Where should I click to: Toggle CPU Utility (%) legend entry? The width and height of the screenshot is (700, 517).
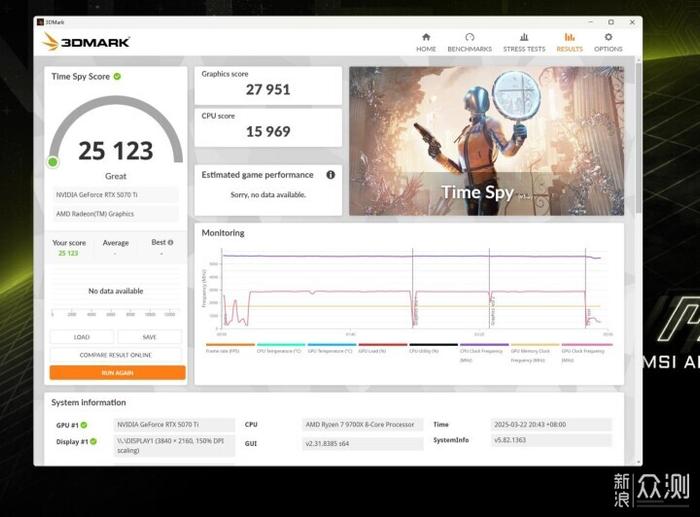(x=433, y=349)
